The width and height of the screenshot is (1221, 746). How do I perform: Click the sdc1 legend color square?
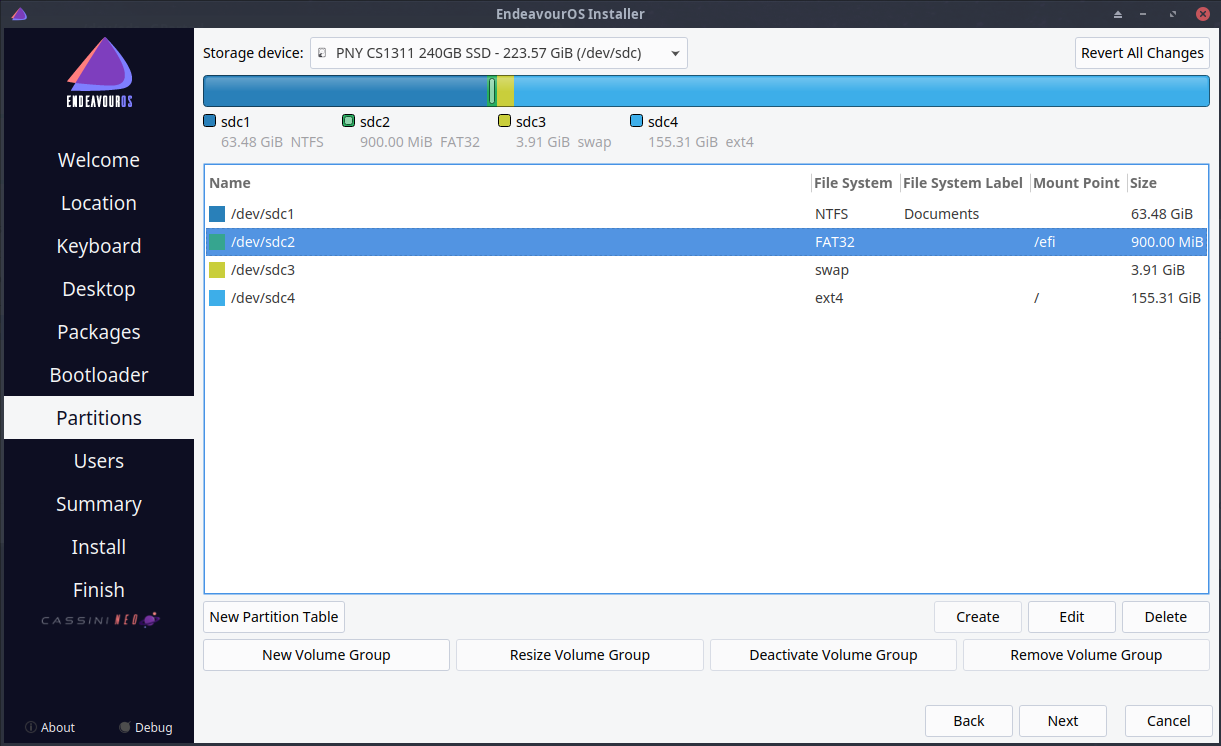tap(209, 121)
